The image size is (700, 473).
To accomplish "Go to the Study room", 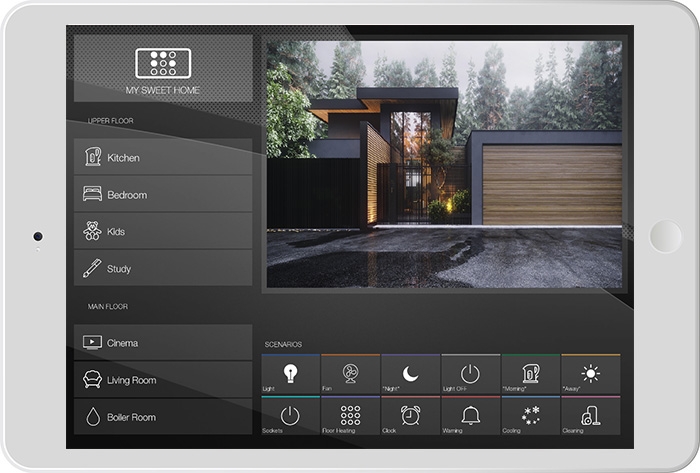I will pos(163,268).
